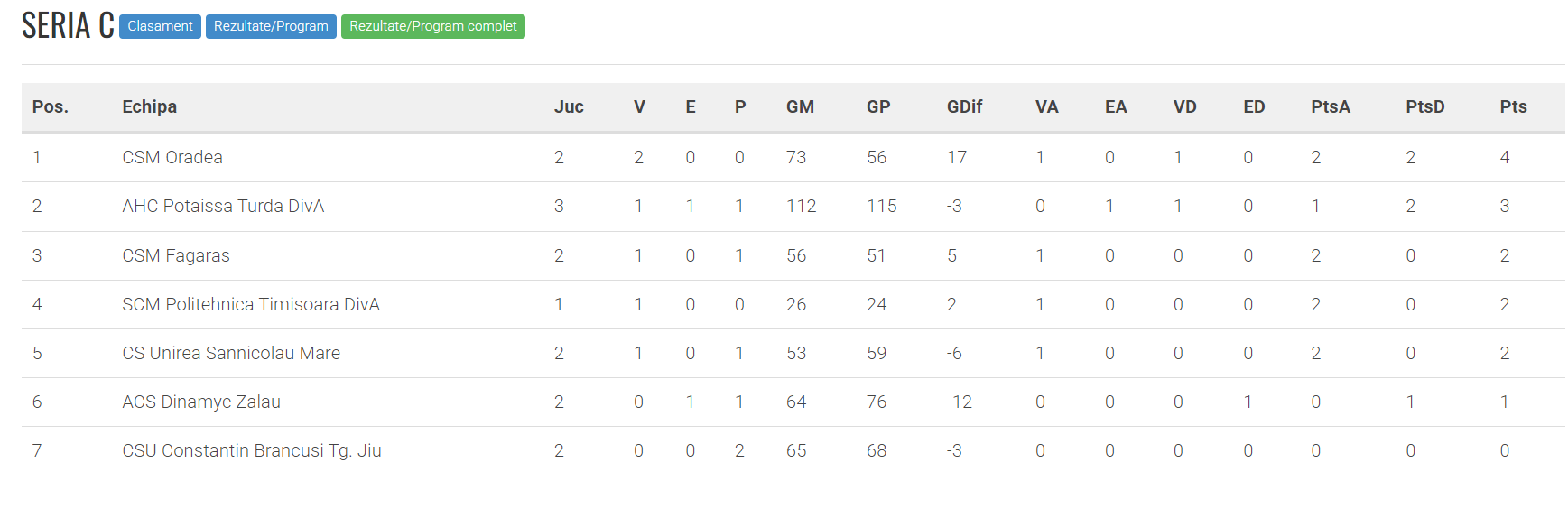Click the GM column header
The image size is (1568, 518).
[x=800, y=106]
